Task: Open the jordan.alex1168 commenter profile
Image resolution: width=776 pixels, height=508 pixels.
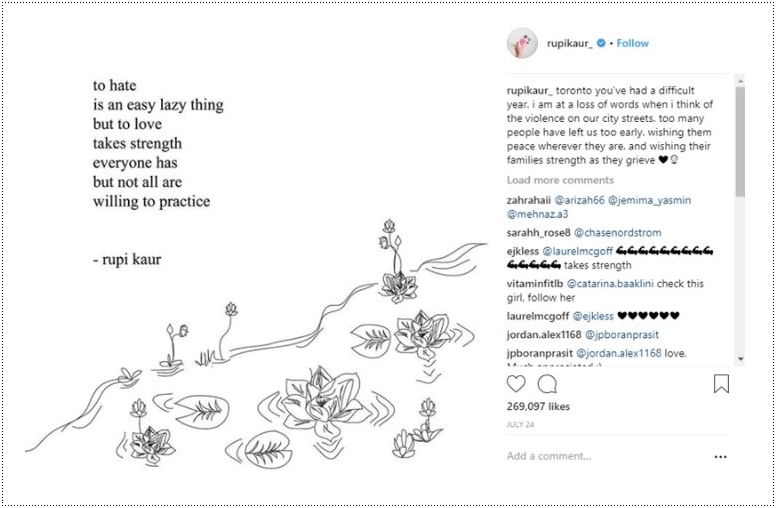Action: [x=545, y=335]
